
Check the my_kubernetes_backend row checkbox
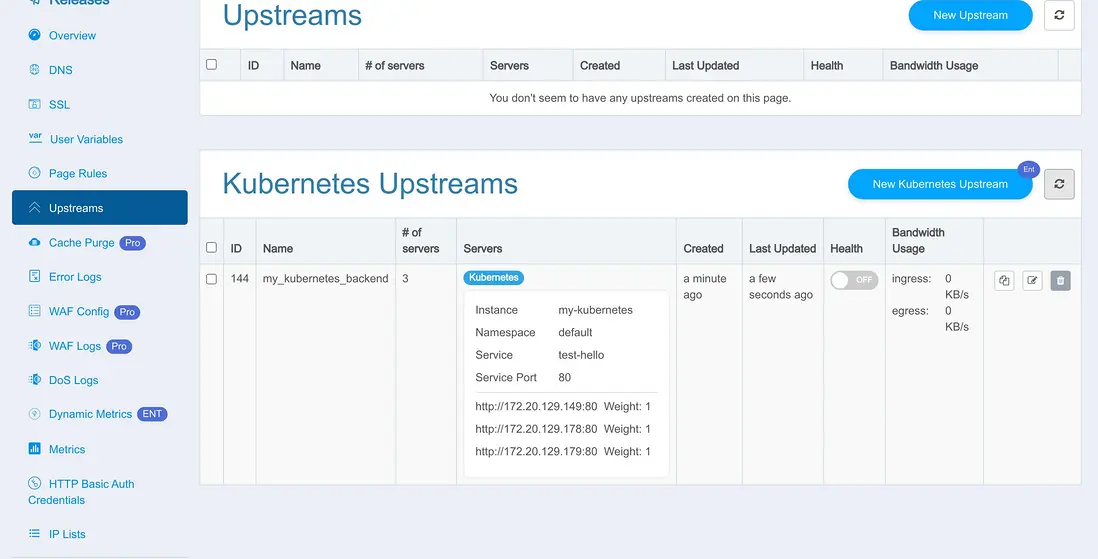[x=211, y=279]
